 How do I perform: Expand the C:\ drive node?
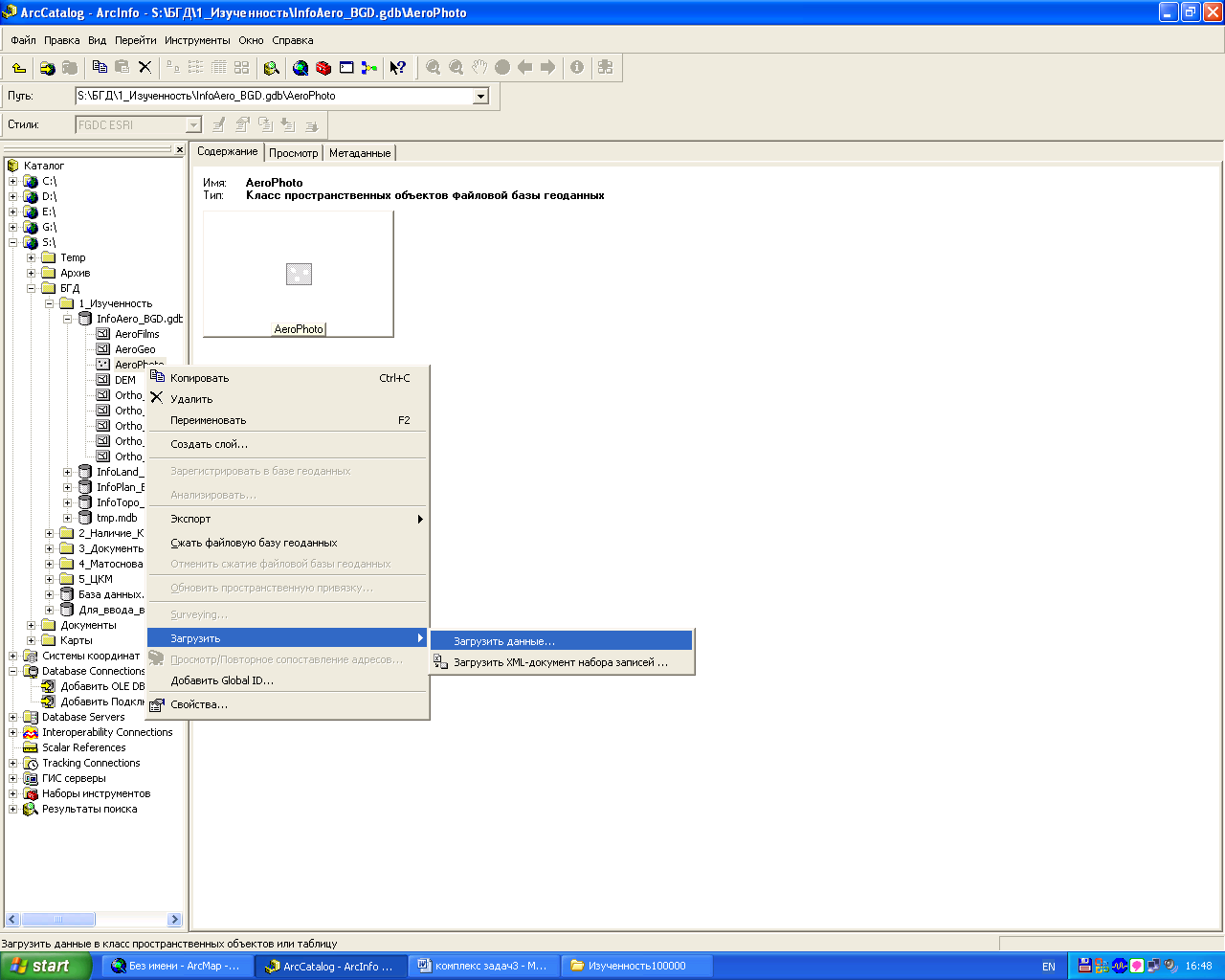12,181
